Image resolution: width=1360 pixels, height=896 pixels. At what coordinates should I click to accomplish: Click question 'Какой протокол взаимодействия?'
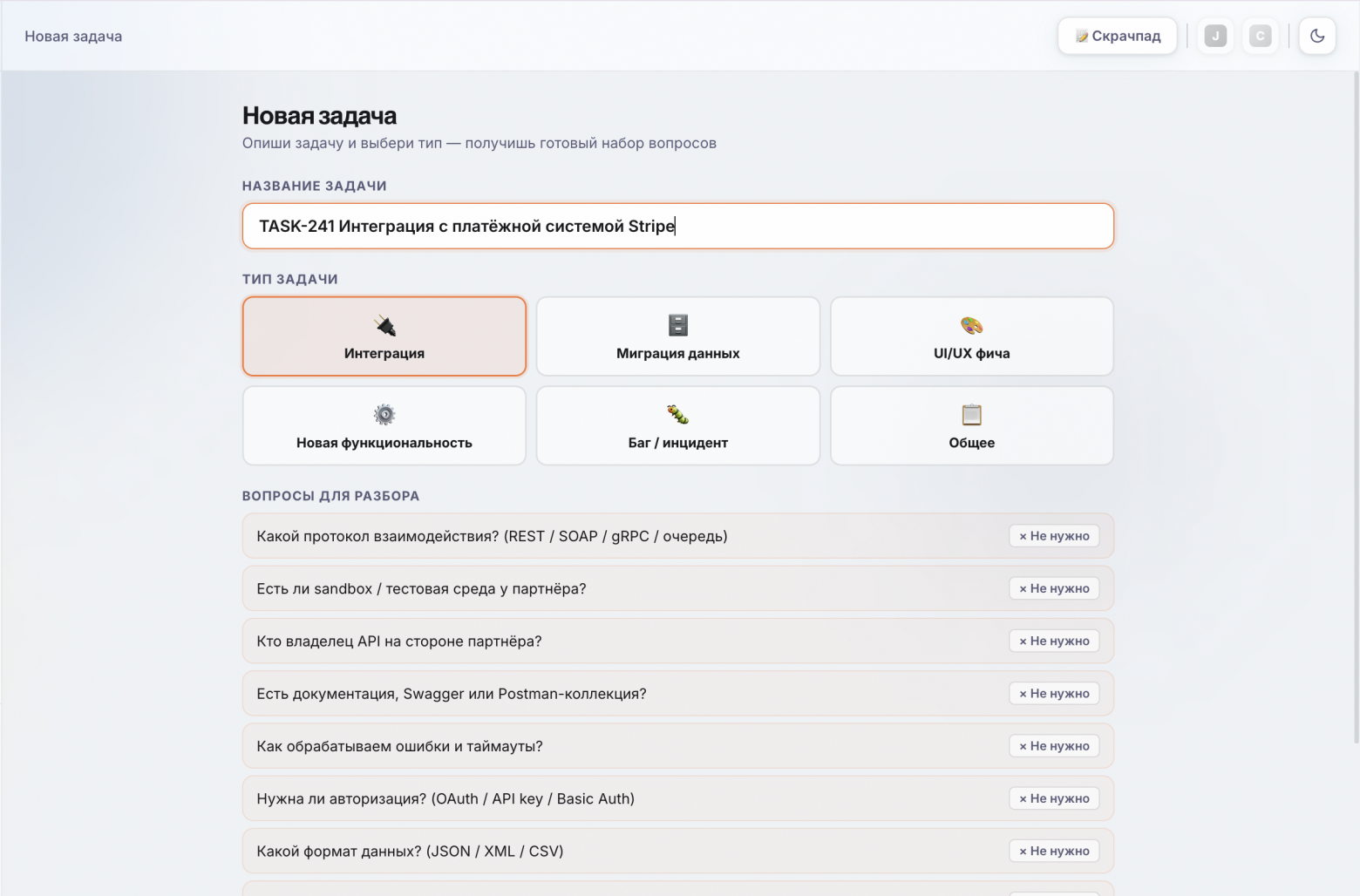pos(677,536)
